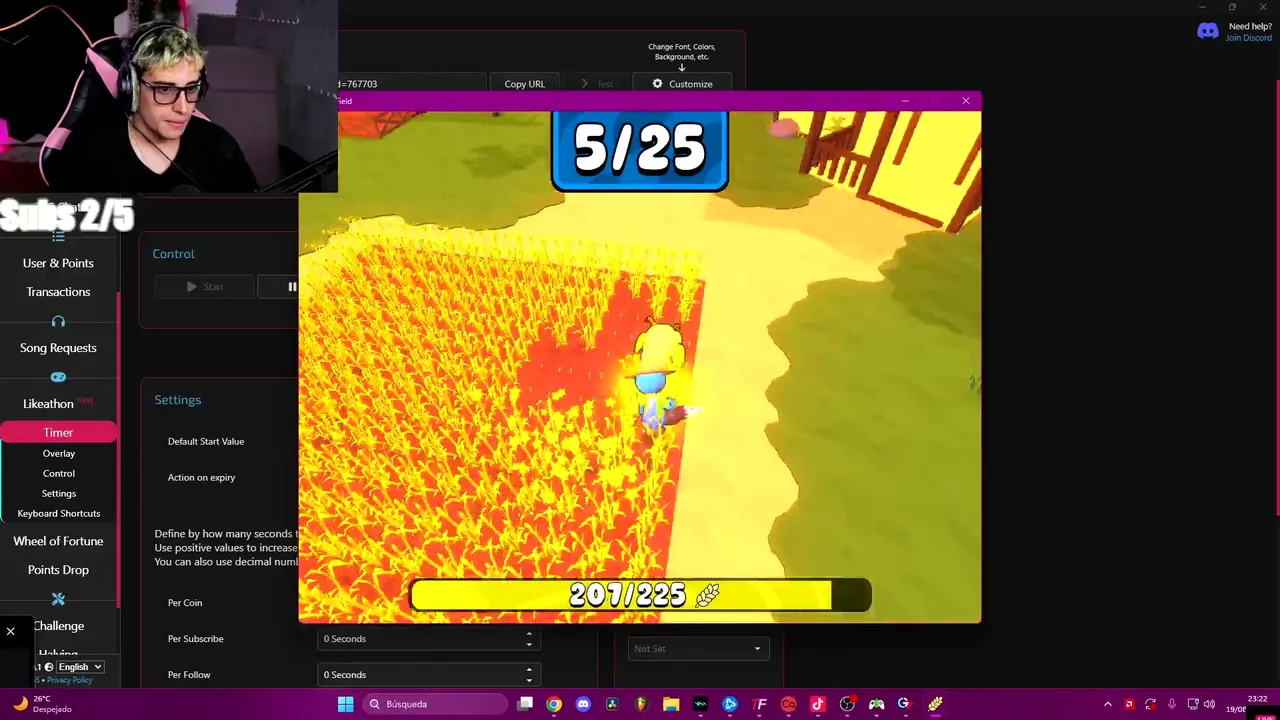This screenshot has height=720, width=1280.
Task: Show hidden system tray icons
Action: tap(1107, 704)
